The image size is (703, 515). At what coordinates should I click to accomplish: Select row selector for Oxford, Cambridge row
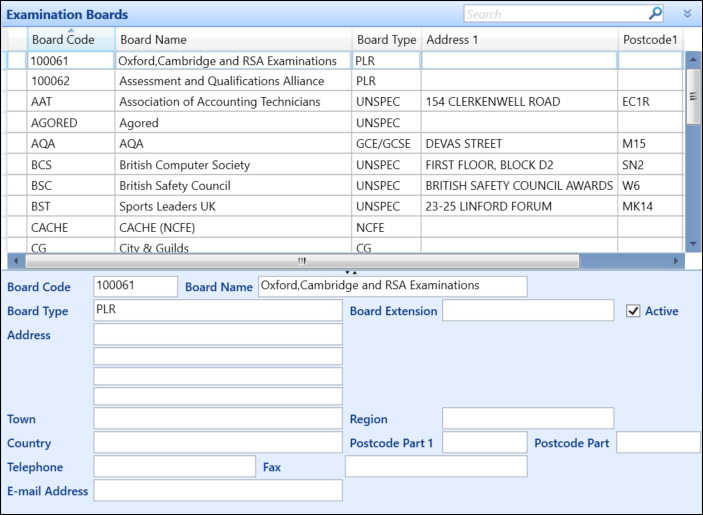pos(17,61)
